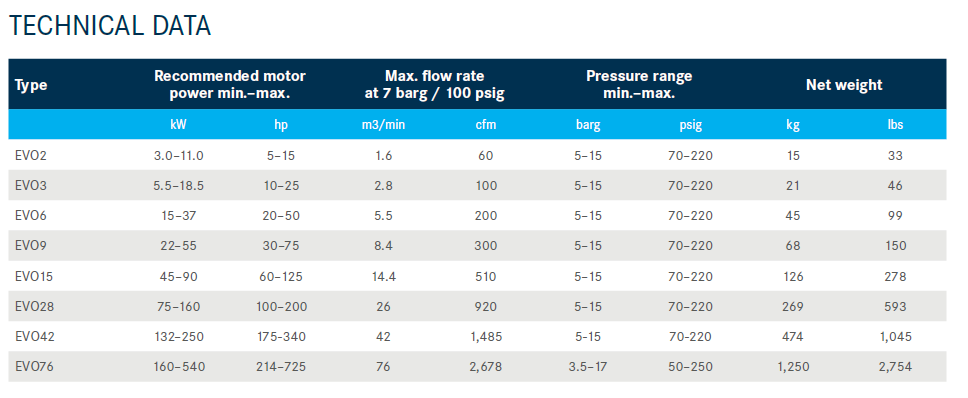Click the EVO15 type cell
Viewport: 968px width, 398px height.
coord(34,276)
